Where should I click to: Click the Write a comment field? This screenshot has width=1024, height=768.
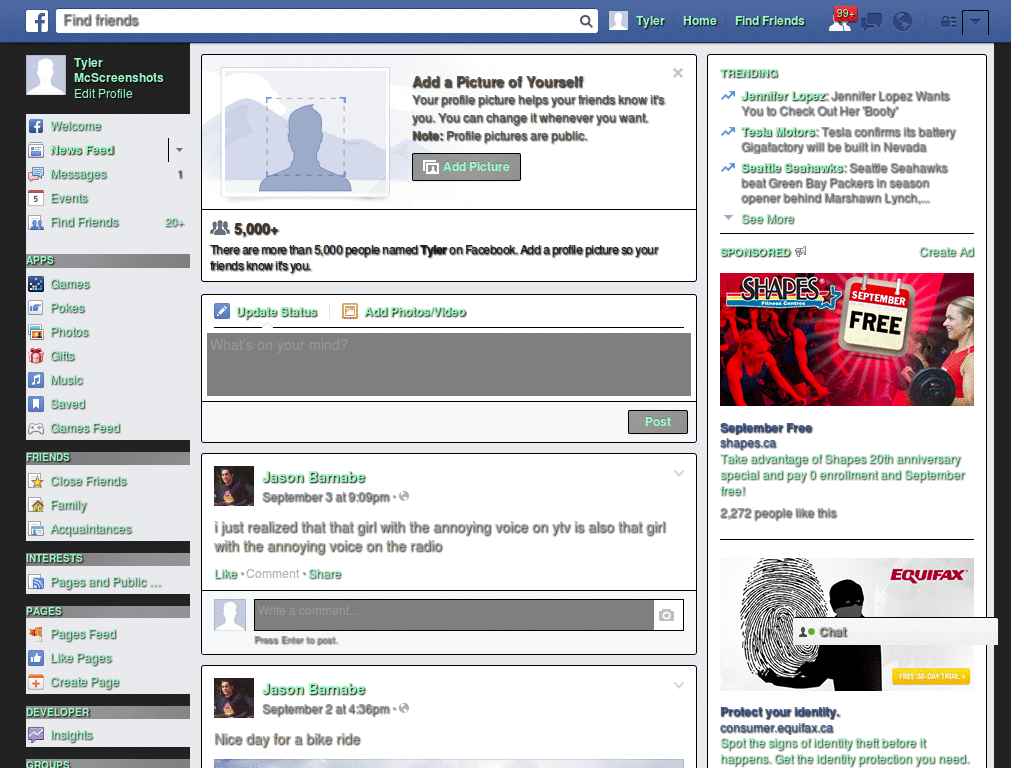click(x=454, y=615)
